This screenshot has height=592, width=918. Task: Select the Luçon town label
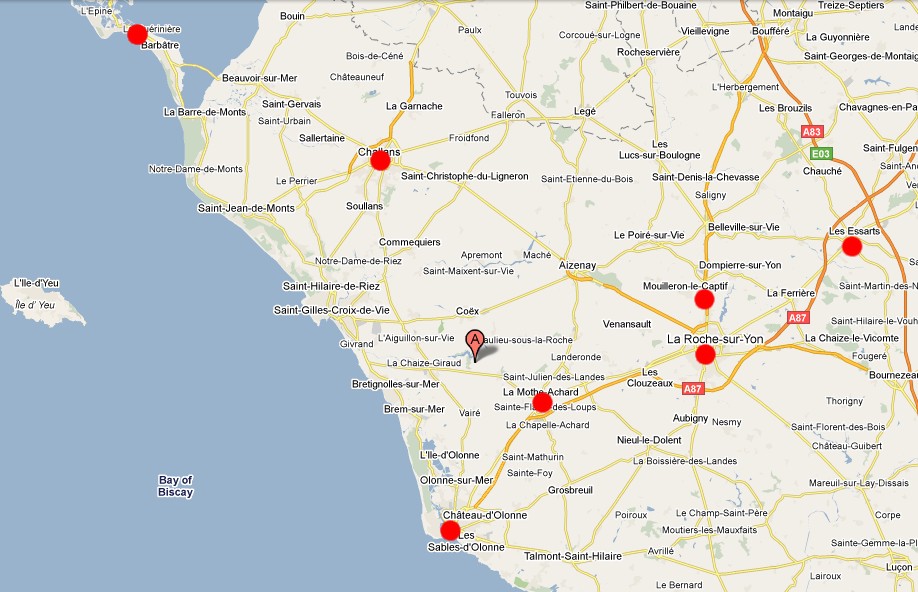click(899, 567)
